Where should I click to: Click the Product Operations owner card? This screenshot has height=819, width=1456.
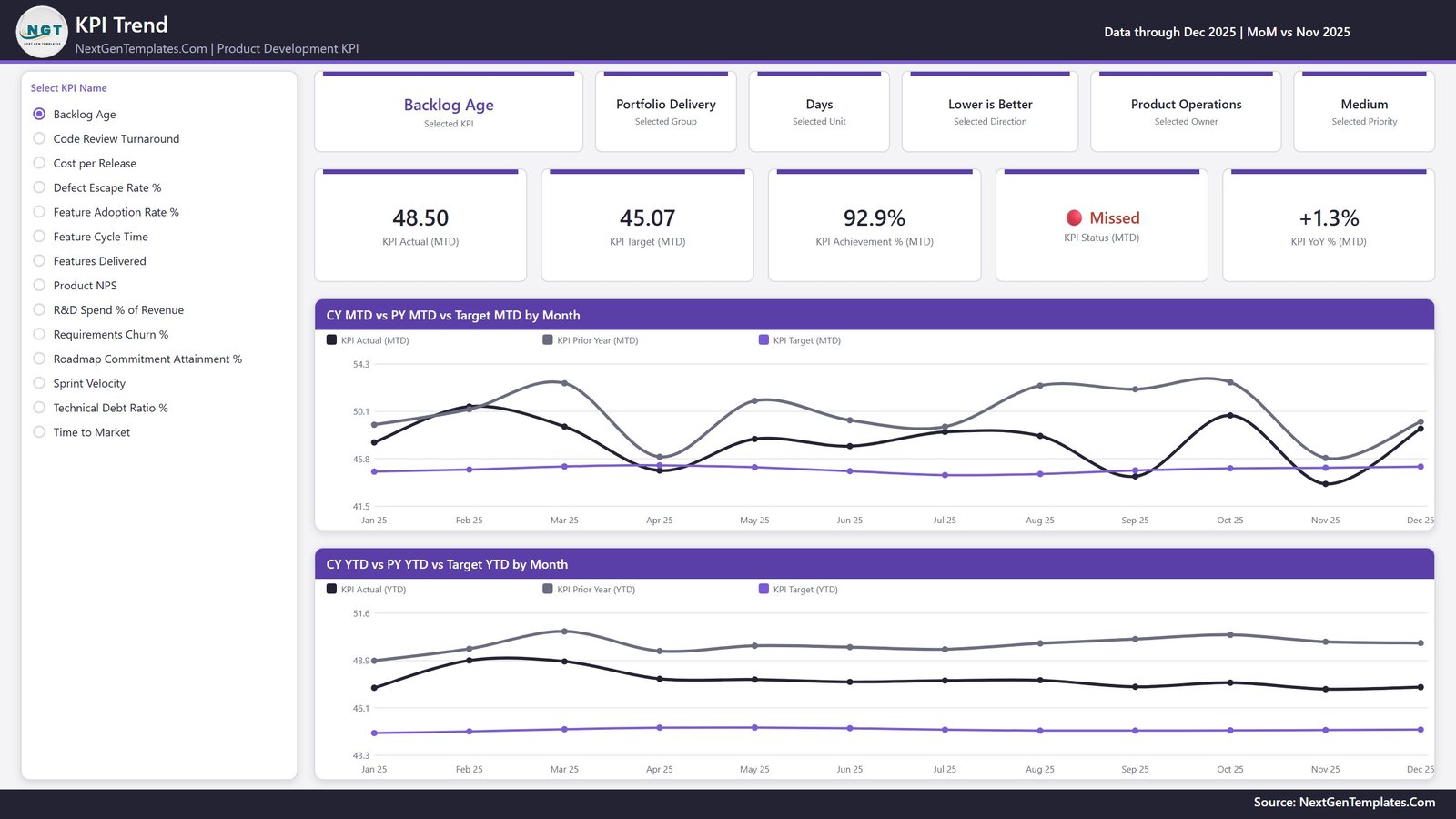pos(1186,112)
